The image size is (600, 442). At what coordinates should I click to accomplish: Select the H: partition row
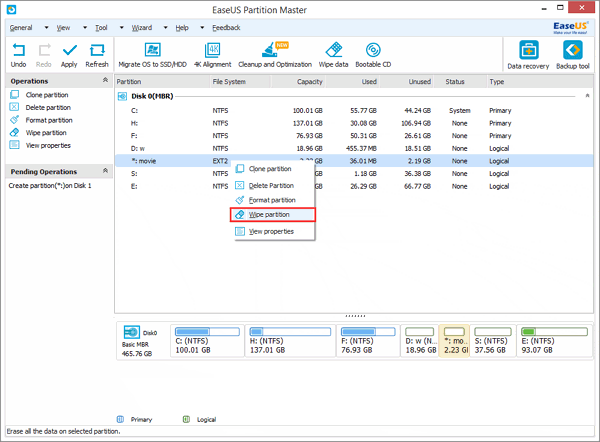[354, 123]
